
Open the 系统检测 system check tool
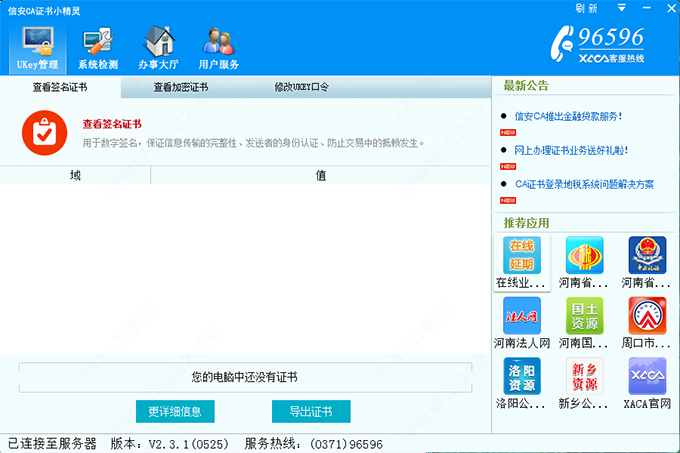98,48
